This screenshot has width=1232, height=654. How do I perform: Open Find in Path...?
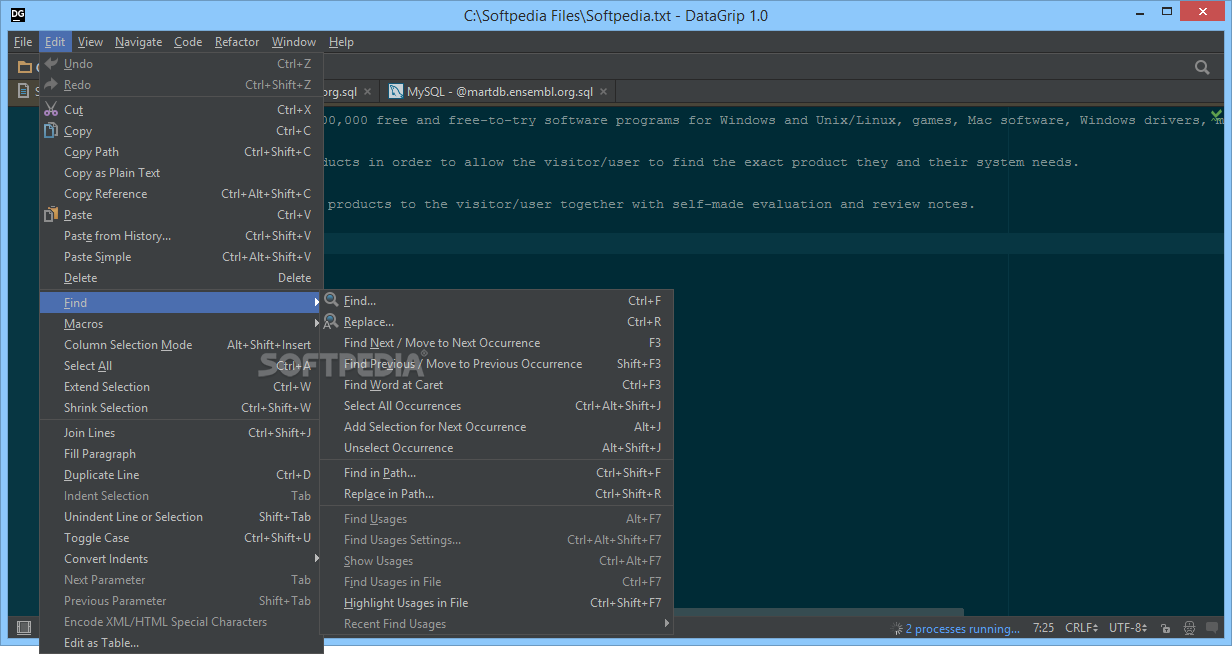coord(497,472)
